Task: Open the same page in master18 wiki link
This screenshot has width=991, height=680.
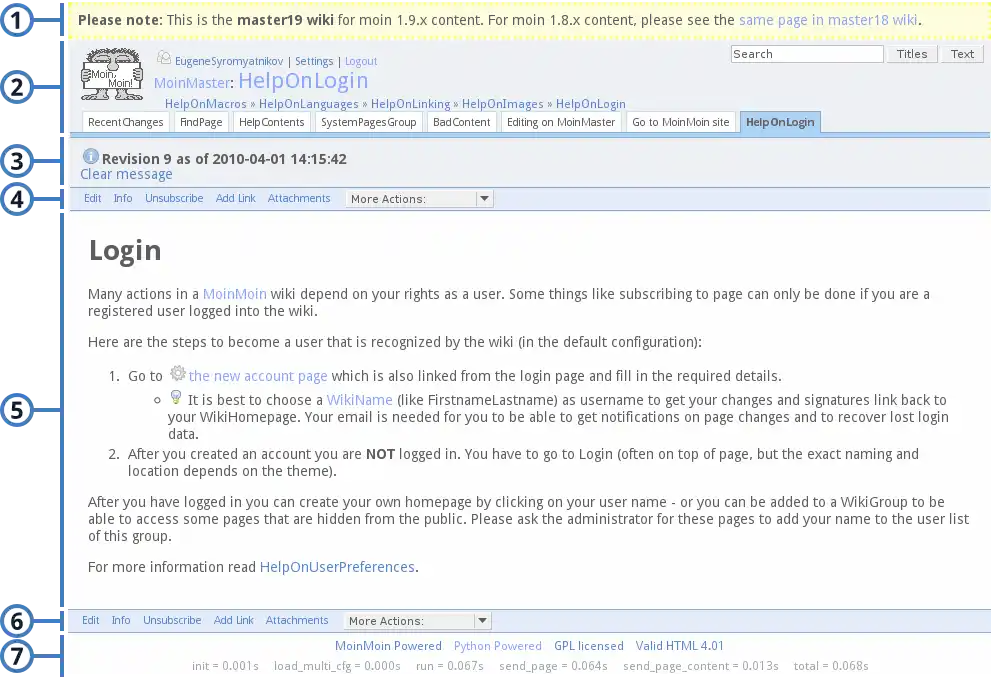Action: pos(828,20)
